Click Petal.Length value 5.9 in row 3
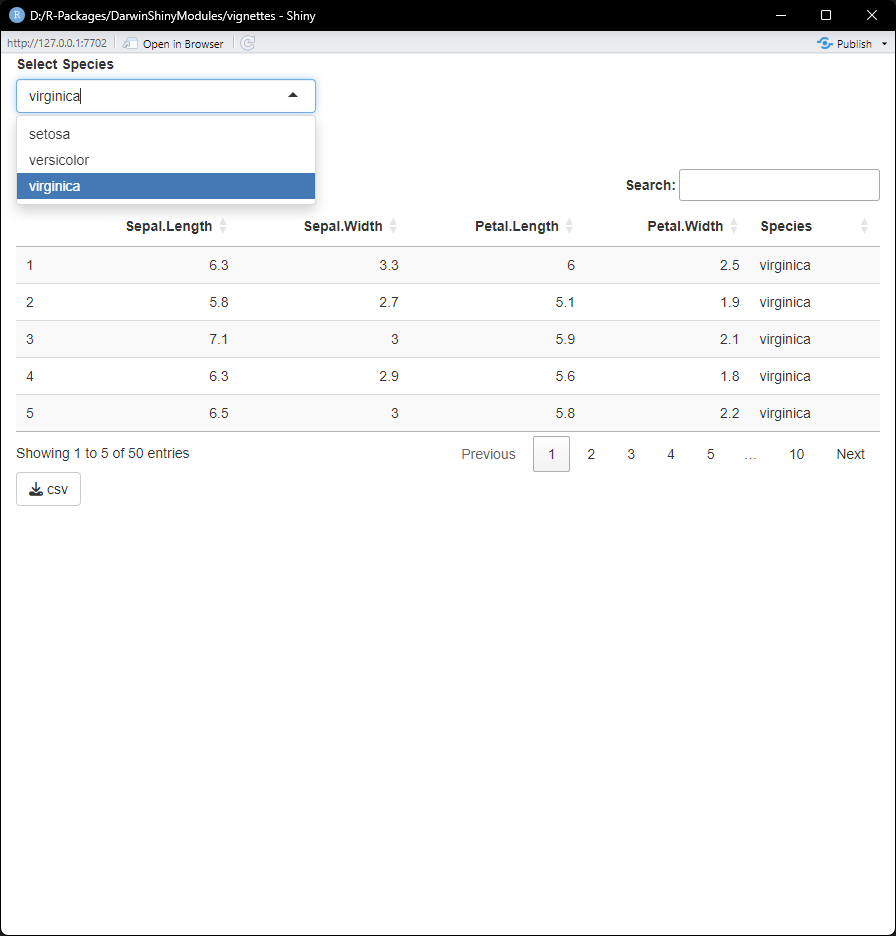The width and height of the screenshot is (896, 936). pos(565,339)
